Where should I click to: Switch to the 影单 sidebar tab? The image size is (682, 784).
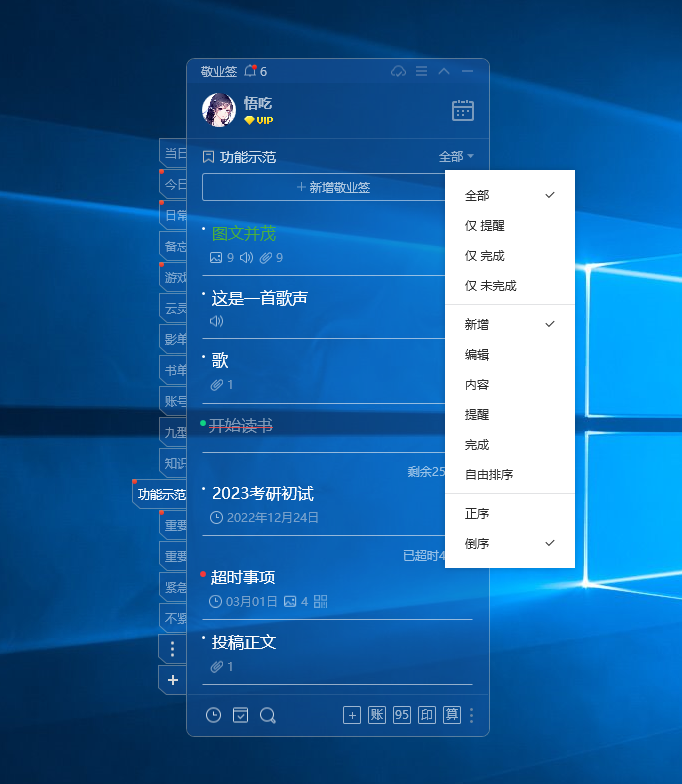(x=174, y=340)
